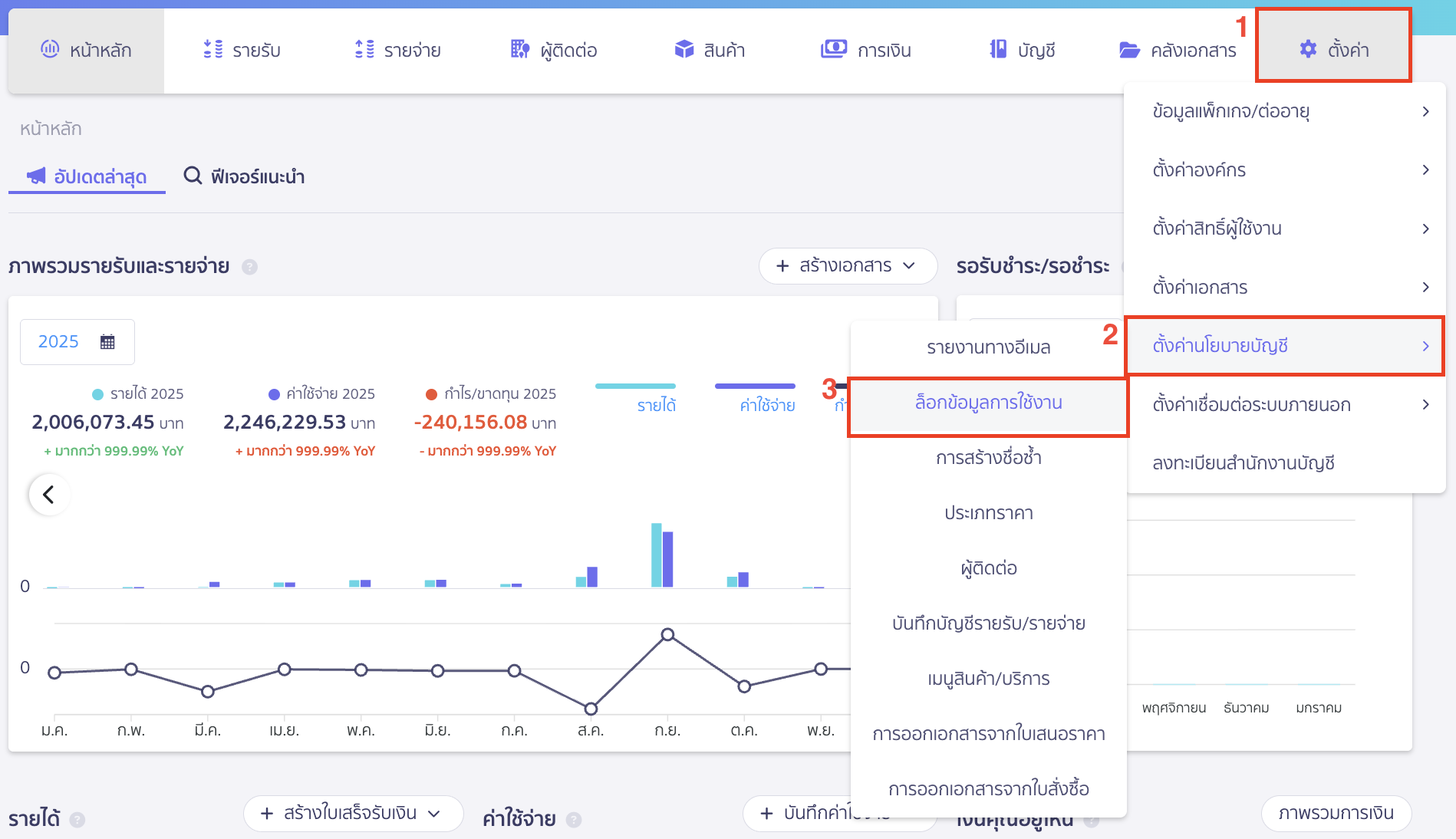The image size is (1456, 839).
Task: Click the ตั้งค่า settings gear icon
Action: (1307, 48)
